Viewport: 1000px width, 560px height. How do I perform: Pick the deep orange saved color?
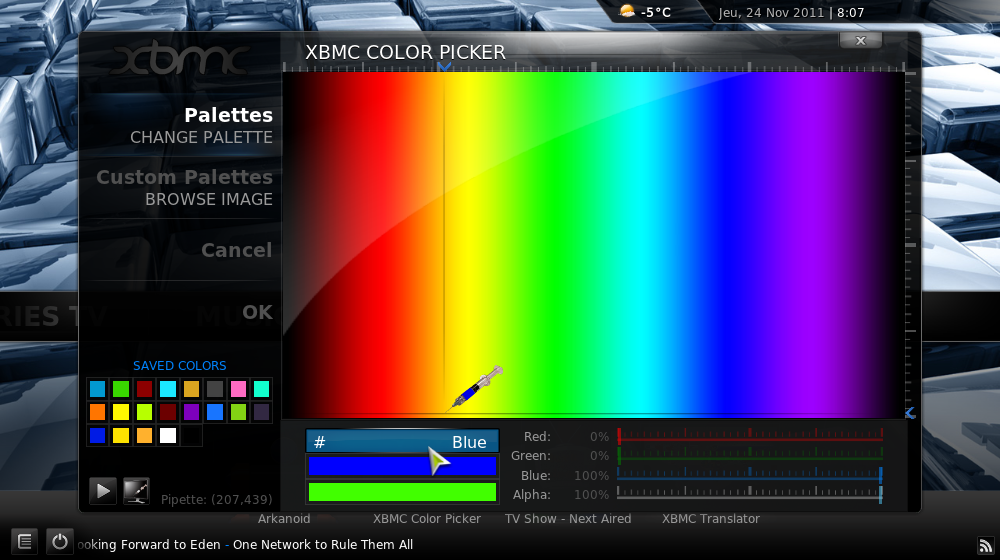(98, 412)
